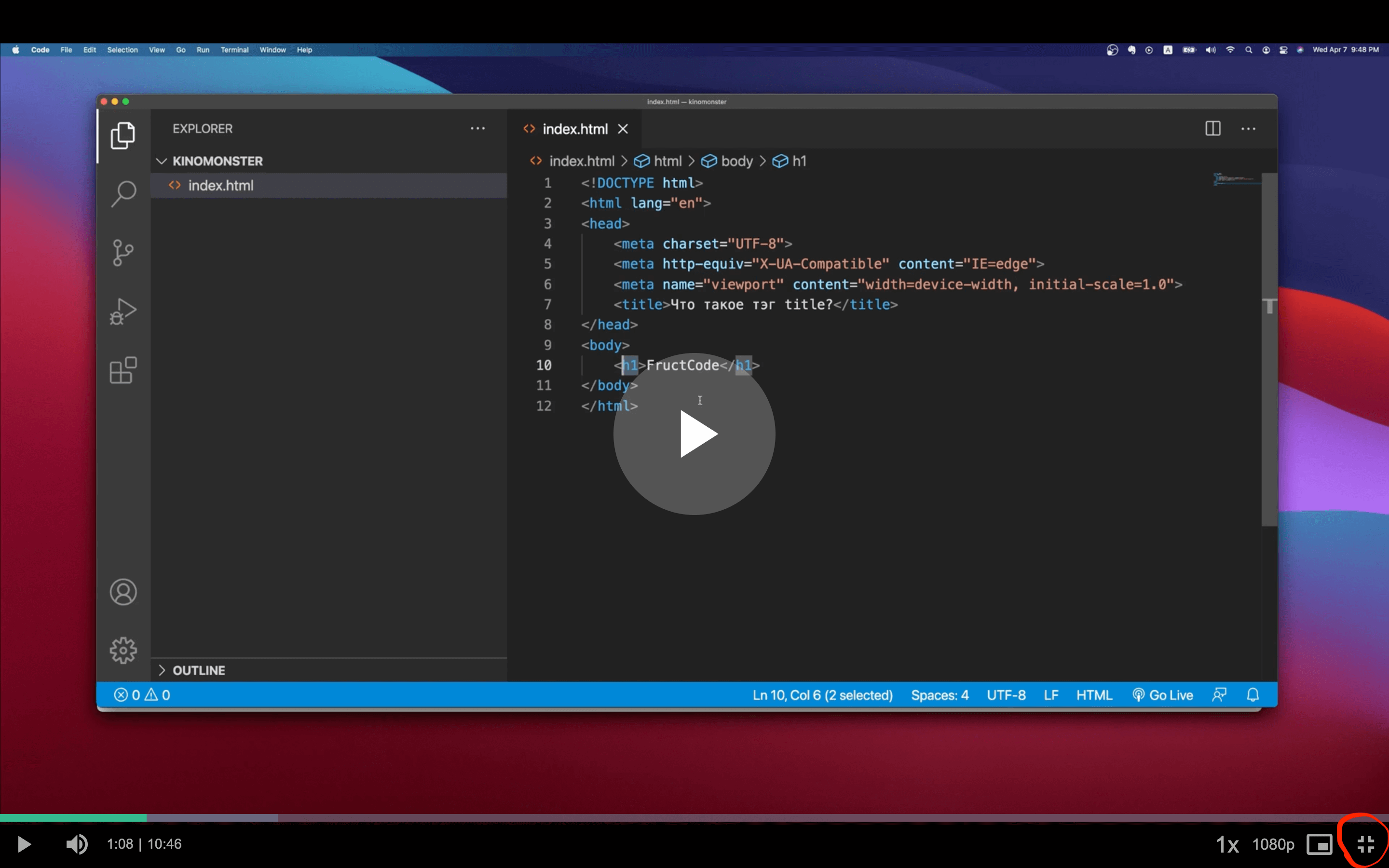Click the FructCode text on line 10
The height and width of the screenshot is (868, 1389).
682,365
